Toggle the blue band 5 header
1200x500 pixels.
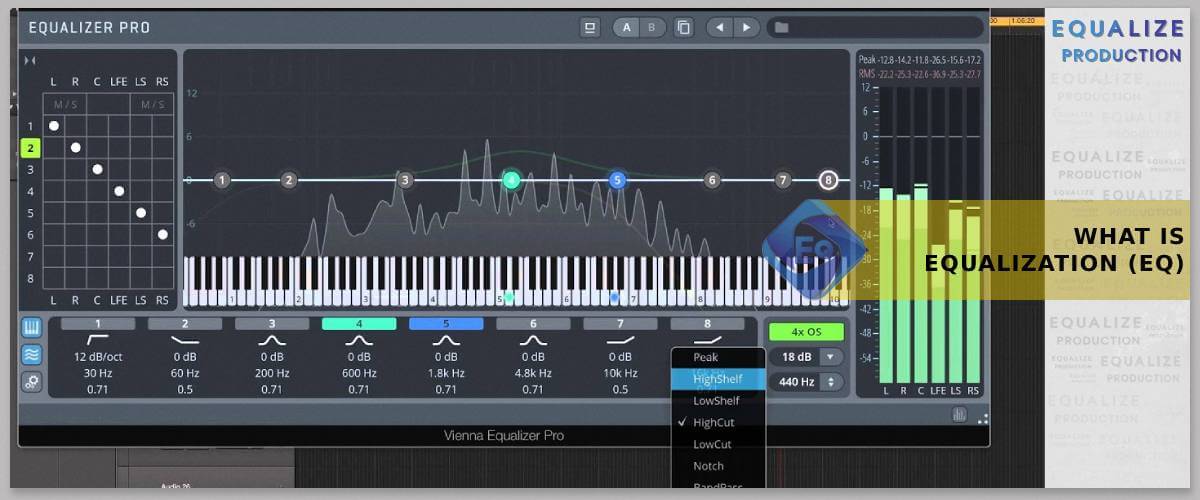446,324
